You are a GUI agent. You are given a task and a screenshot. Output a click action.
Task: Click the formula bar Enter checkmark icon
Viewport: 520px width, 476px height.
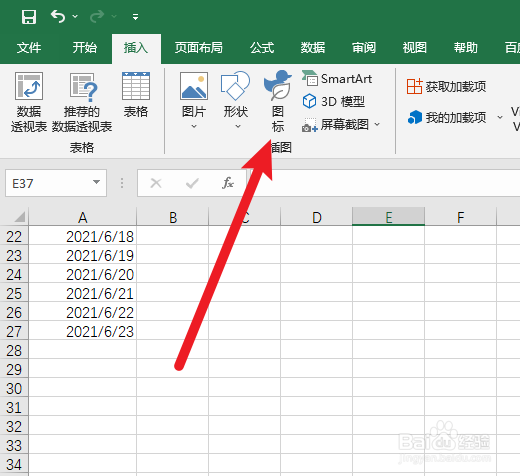(192, 183)
